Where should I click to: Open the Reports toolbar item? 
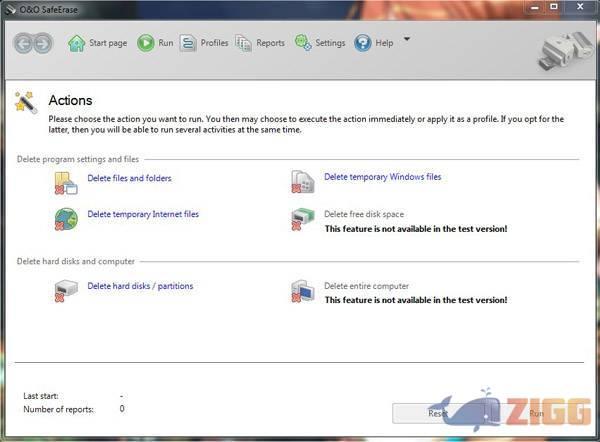260,43
